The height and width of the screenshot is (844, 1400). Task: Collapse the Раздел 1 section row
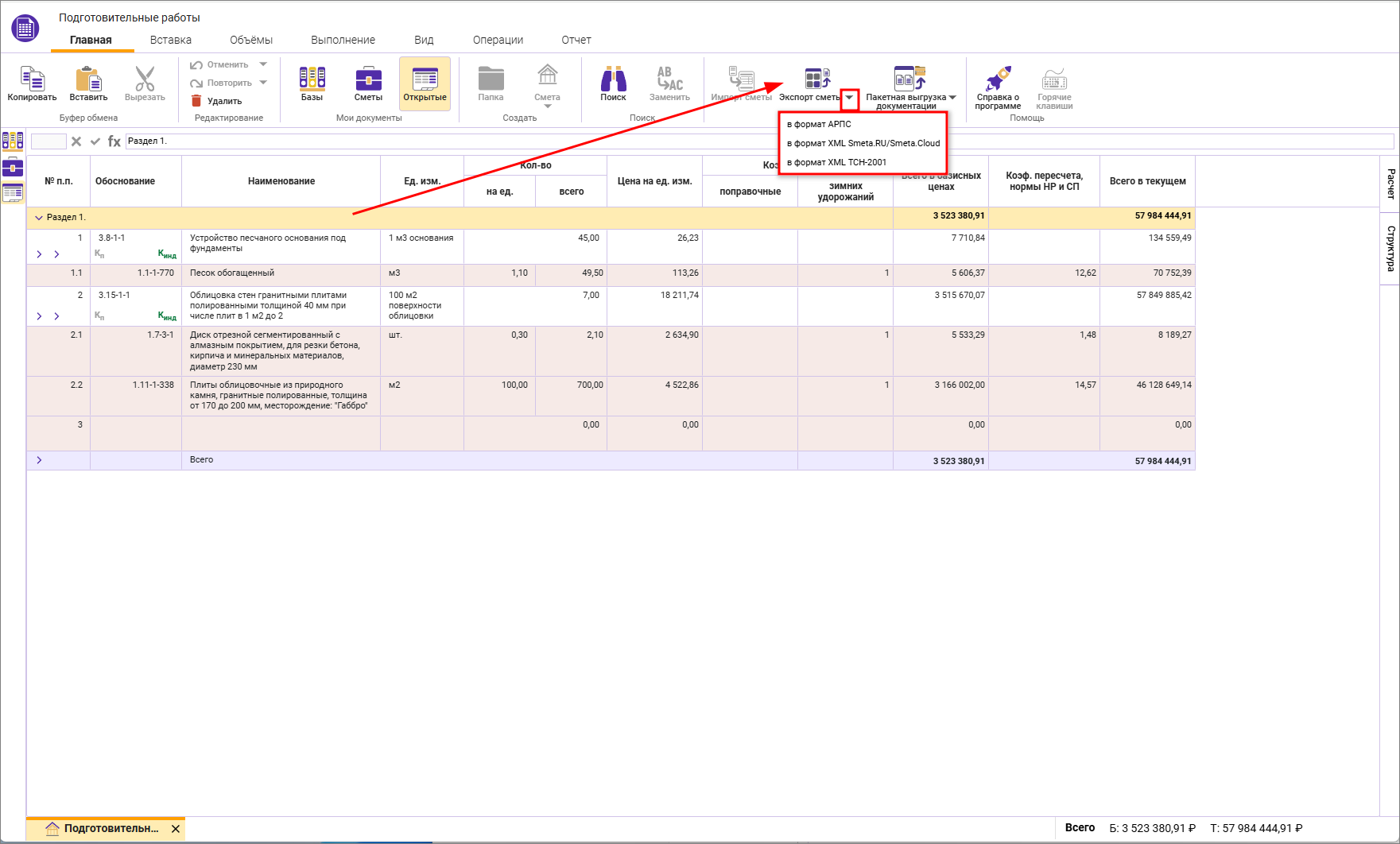click(x=39, y=217)
